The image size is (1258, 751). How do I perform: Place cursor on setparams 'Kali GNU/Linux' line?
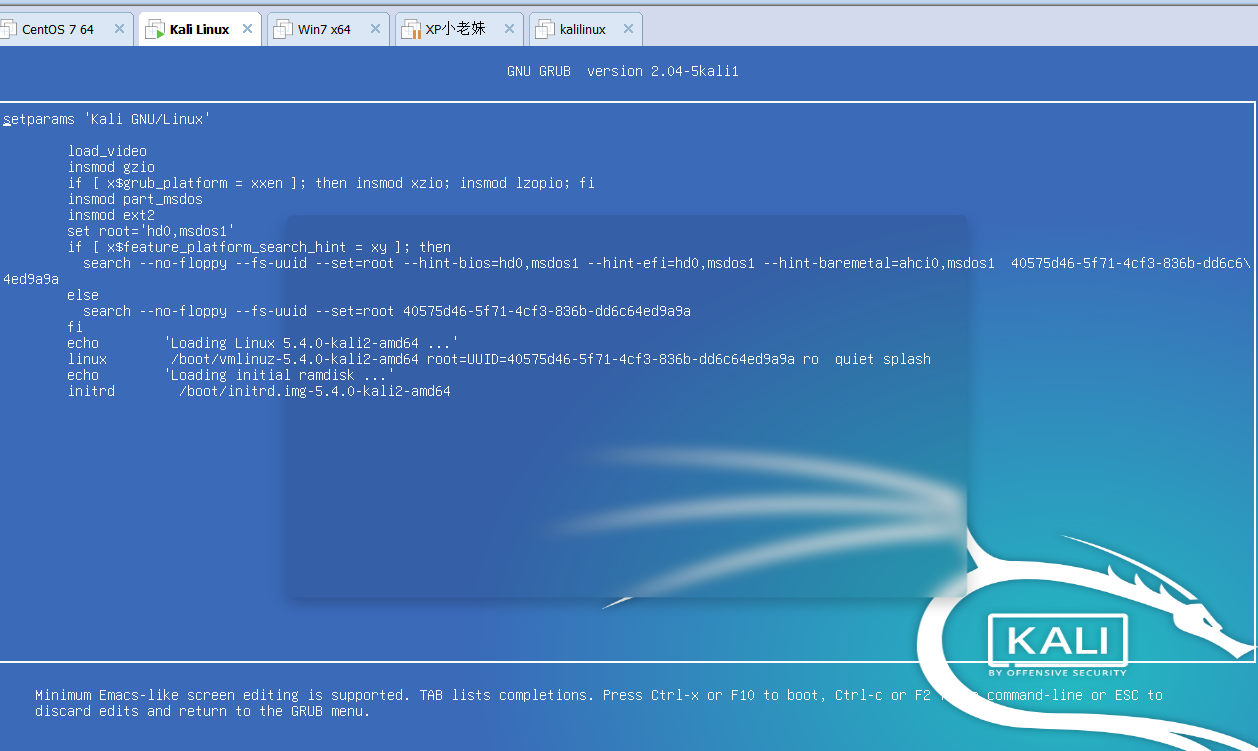click(107, 119)
